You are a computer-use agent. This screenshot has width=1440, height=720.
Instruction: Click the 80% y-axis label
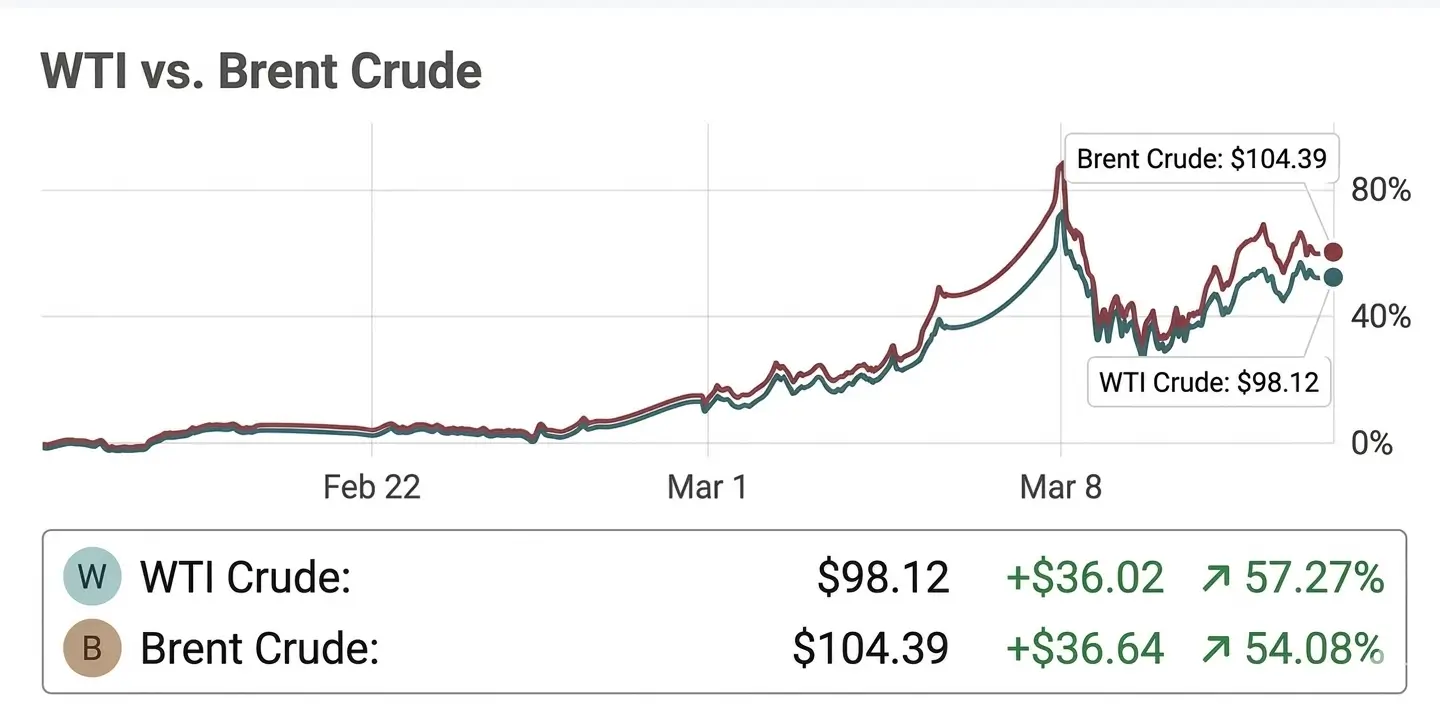pyautogui.click(x=1381, y=190)
